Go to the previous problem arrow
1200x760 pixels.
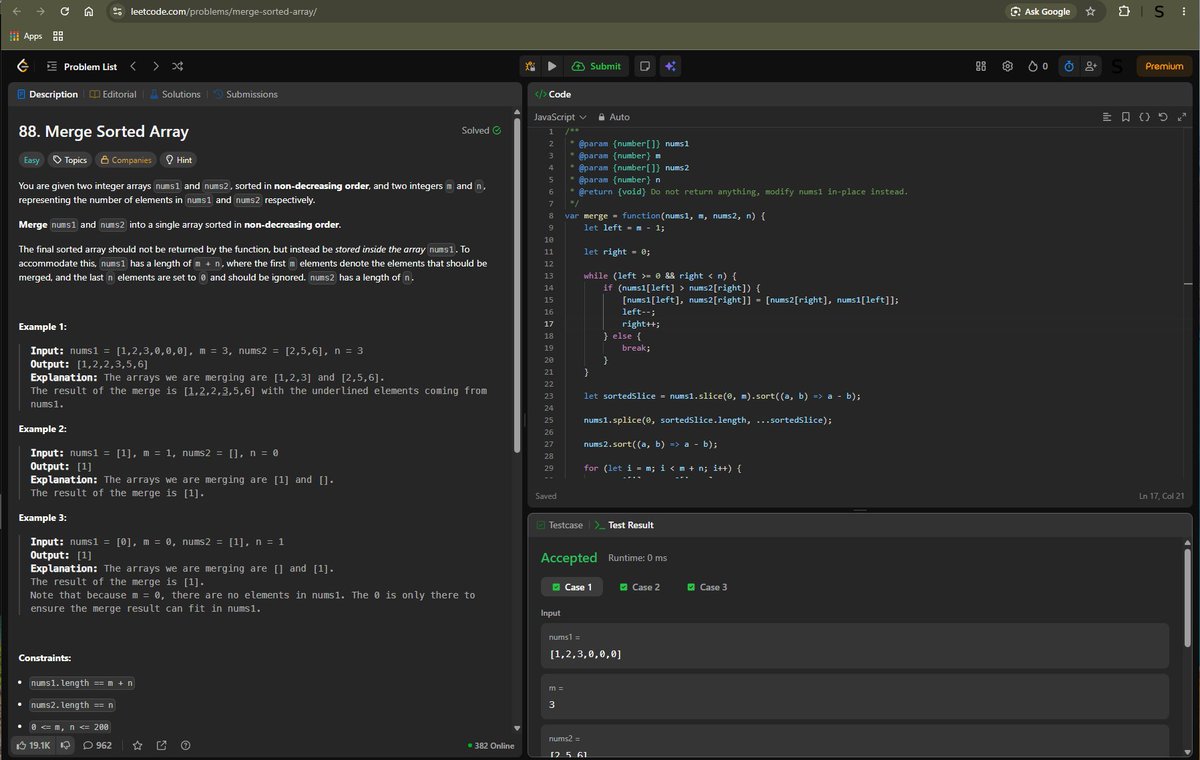point(133,67)
